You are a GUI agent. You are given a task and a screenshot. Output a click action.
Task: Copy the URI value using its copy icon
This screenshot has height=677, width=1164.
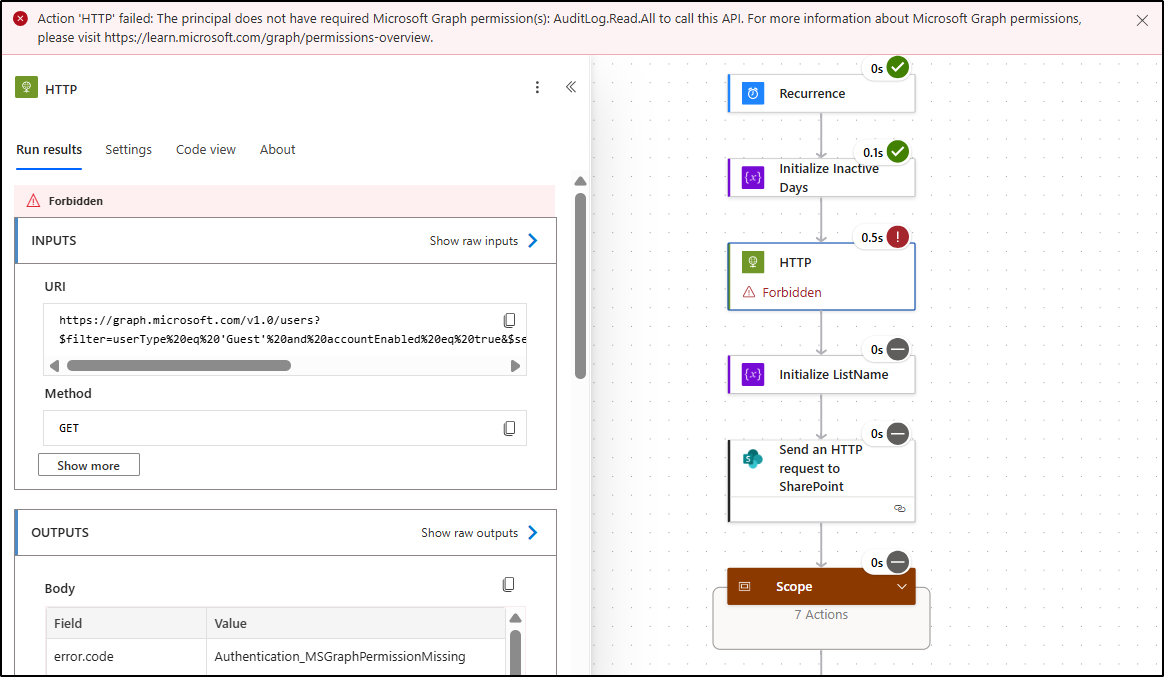tap(509, 320)
